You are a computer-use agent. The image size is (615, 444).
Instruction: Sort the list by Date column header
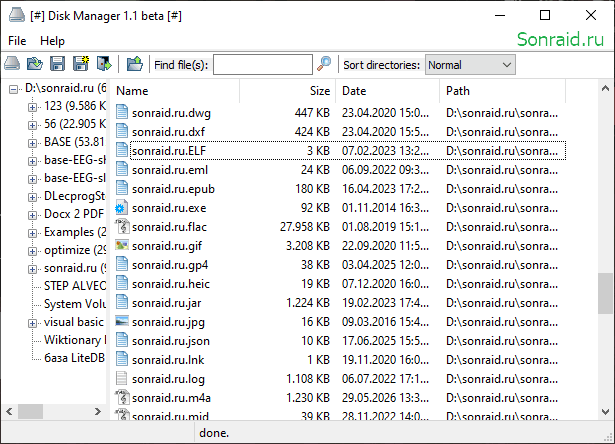pyautogui.click(x=388, y=91)
